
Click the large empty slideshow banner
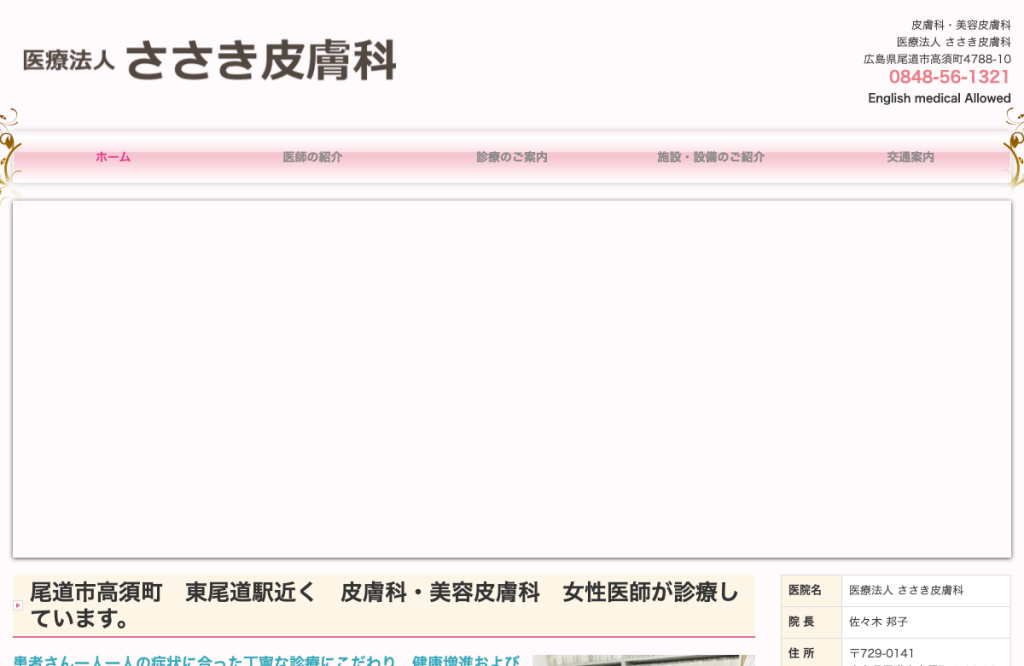click(512, 379)
